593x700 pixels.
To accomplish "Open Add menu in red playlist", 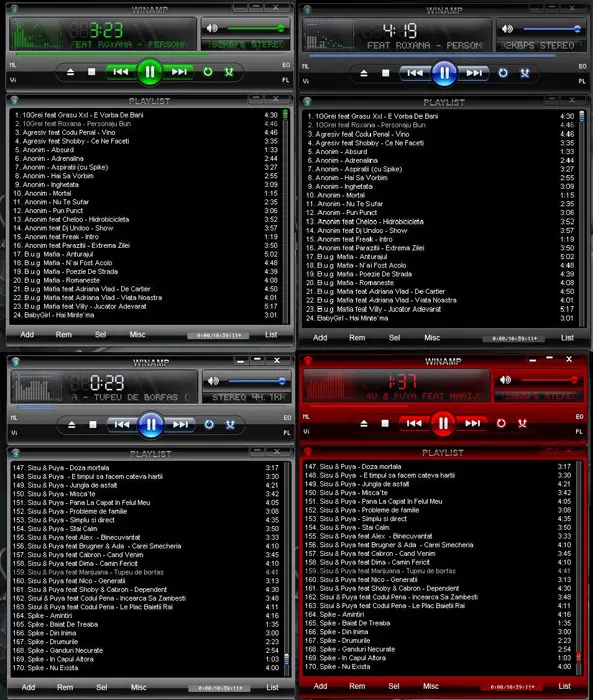I will tap(320, 686).
